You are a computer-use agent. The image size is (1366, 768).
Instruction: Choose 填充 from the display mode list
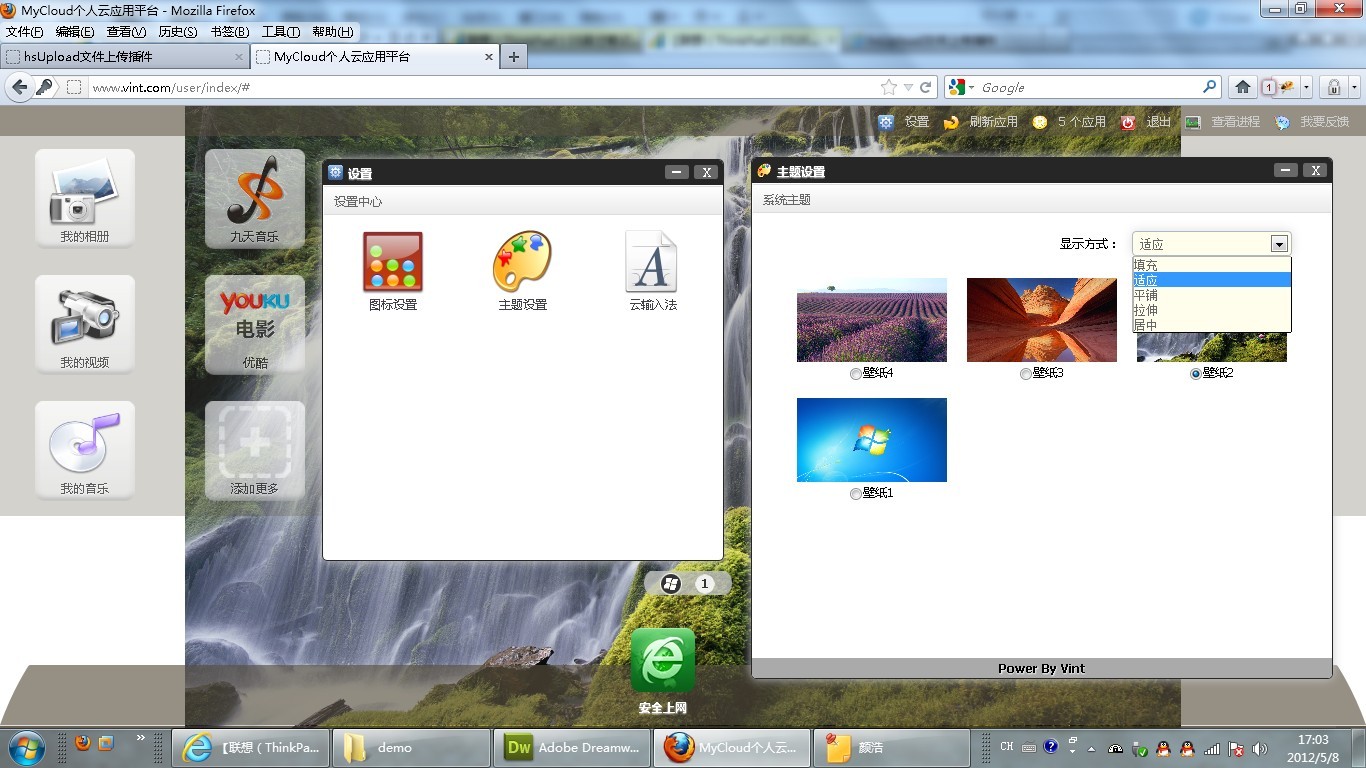pos(1212,265)
